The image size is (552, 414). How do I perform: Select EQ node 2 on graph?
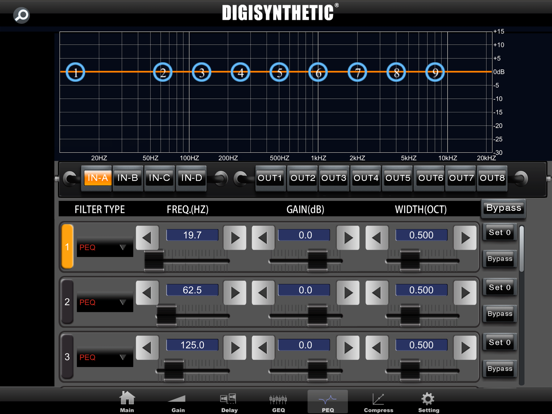[163, 72]
